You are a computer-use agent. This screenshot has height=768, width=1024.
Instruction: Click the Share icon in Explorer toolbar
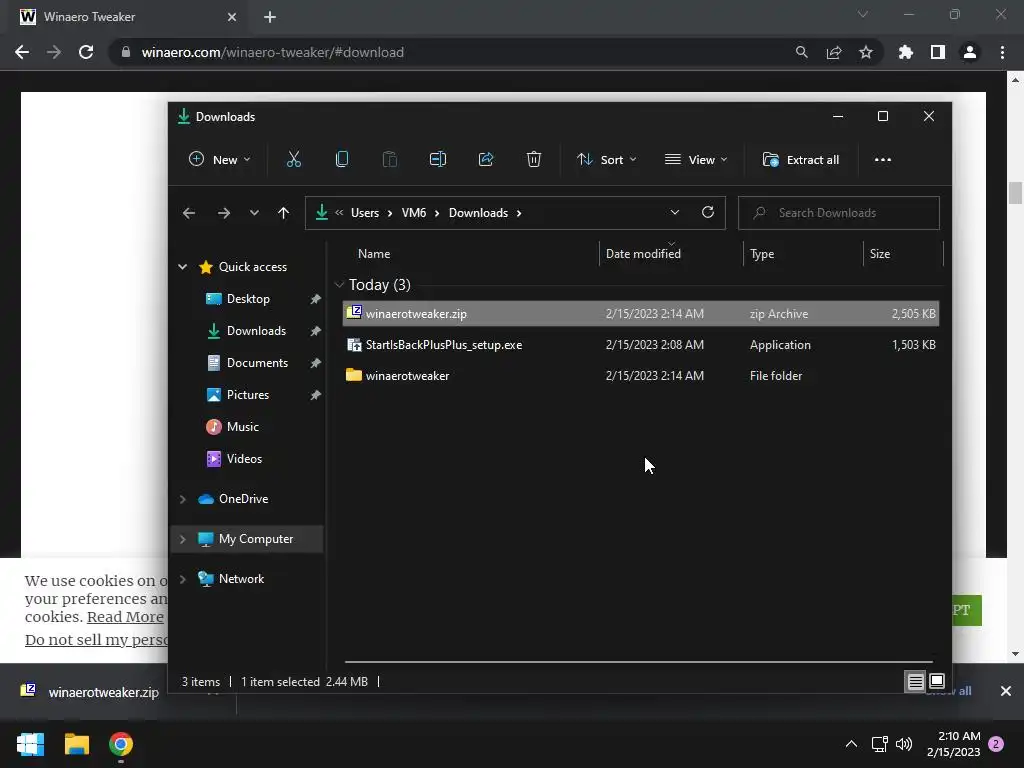(x=486, y=159)
